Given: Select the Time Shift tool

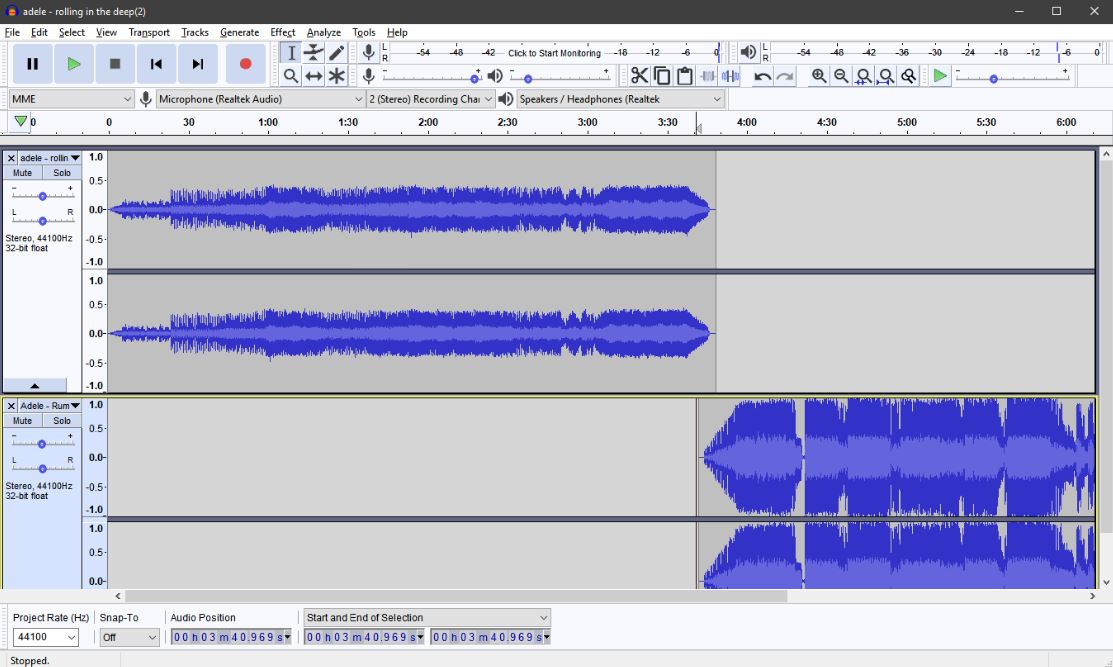Looking at the screenshot, I should tap(313, 75).
